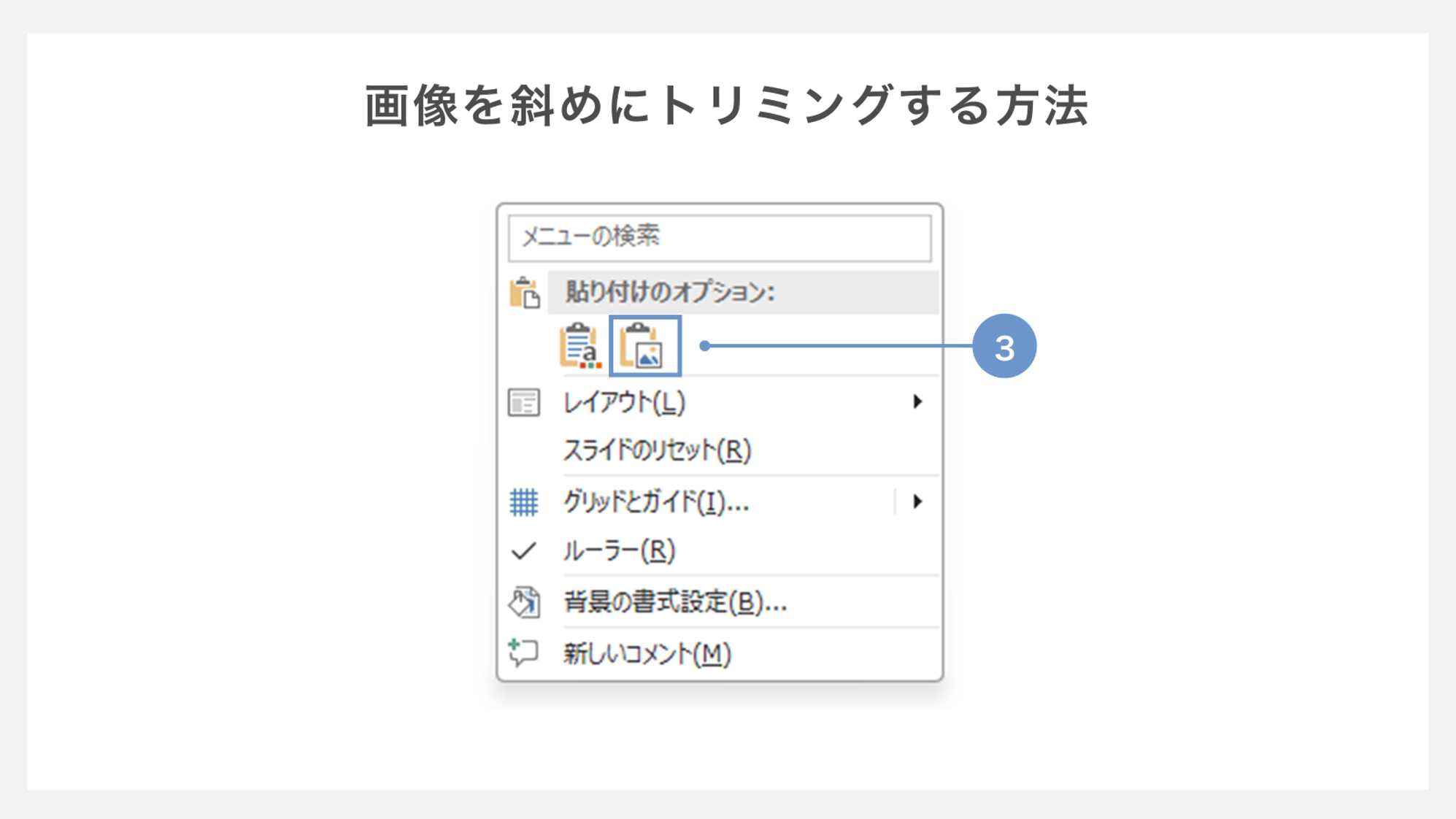Expand the レイアウト submenu arrow
Screen dimensions: 1456x819
point(917,401)
